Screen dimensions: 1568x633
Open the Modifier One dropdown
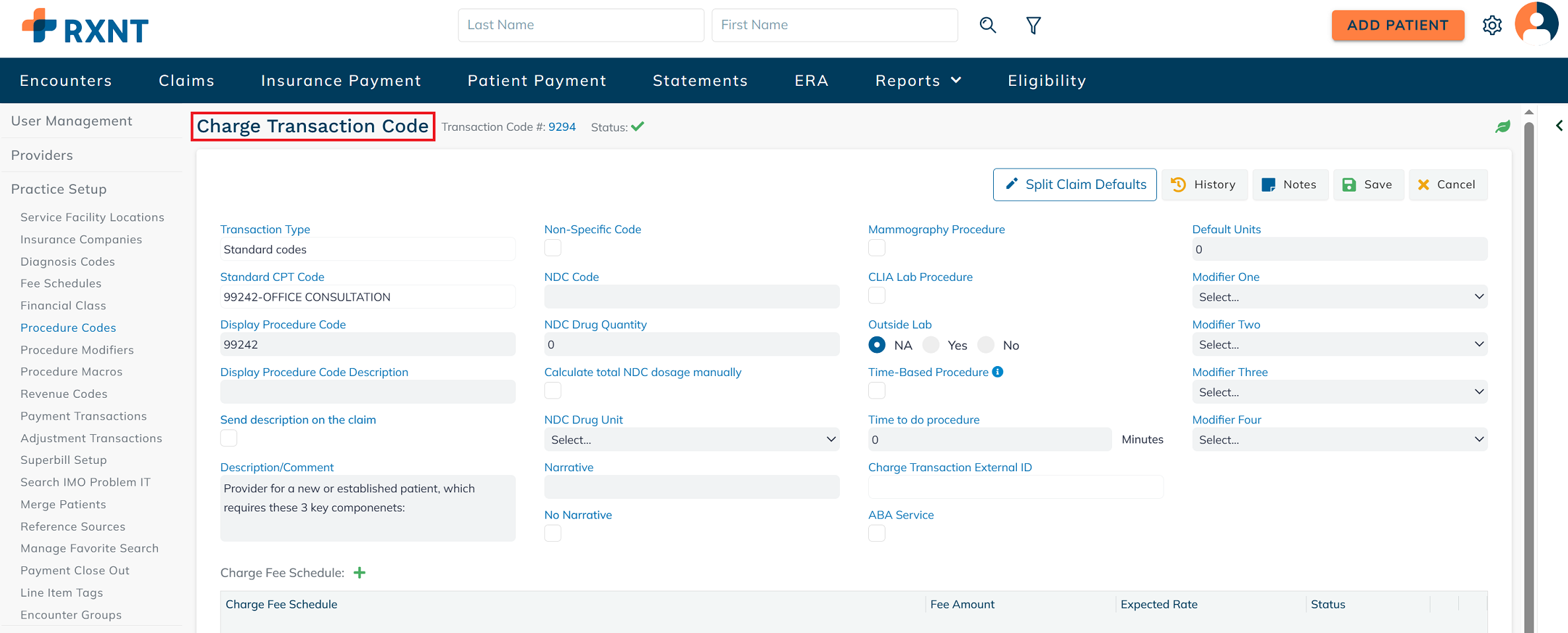[x=1339, y=297]
